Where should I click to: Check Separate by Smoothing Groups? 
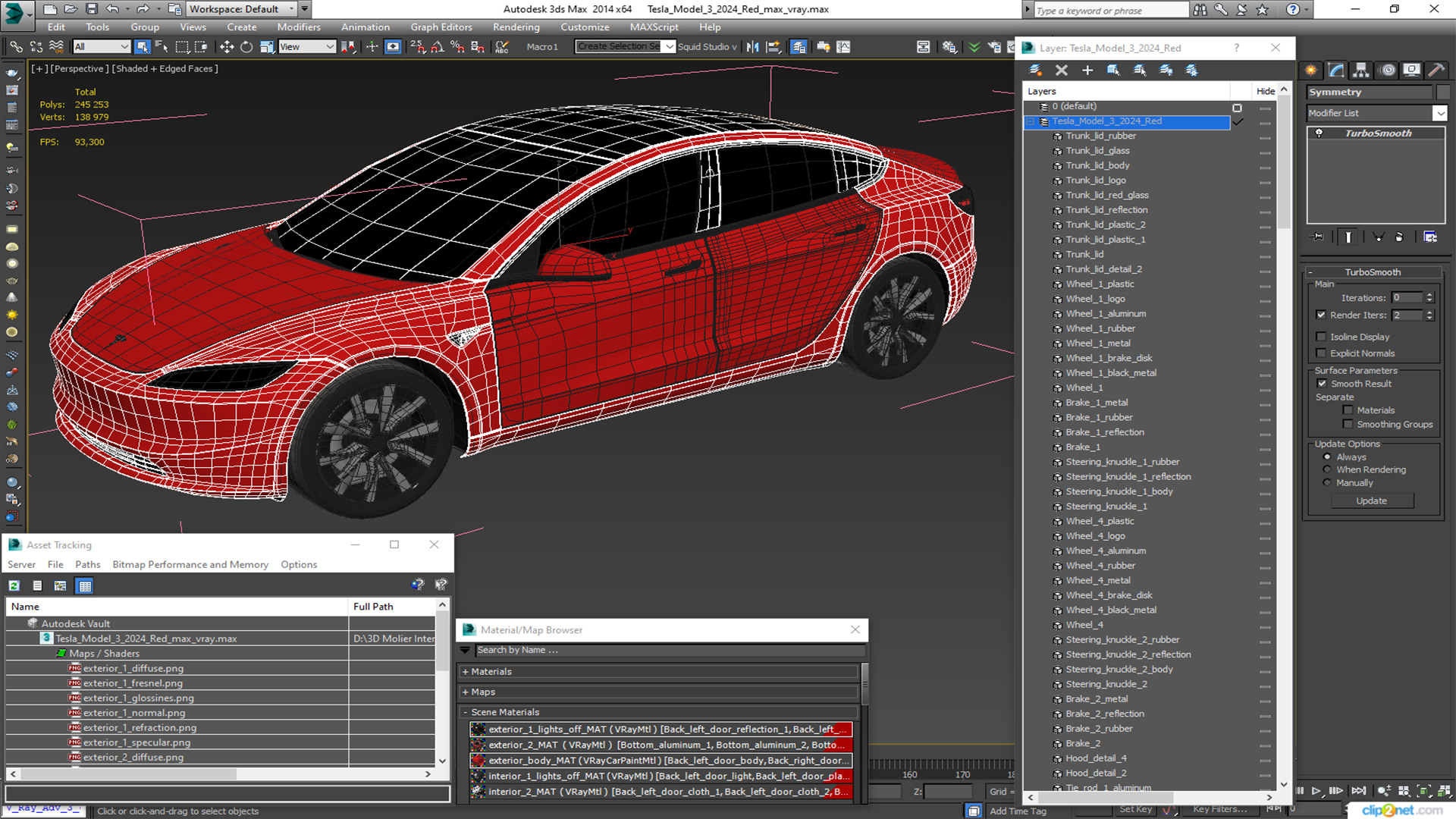click(x=1348, y=425)
